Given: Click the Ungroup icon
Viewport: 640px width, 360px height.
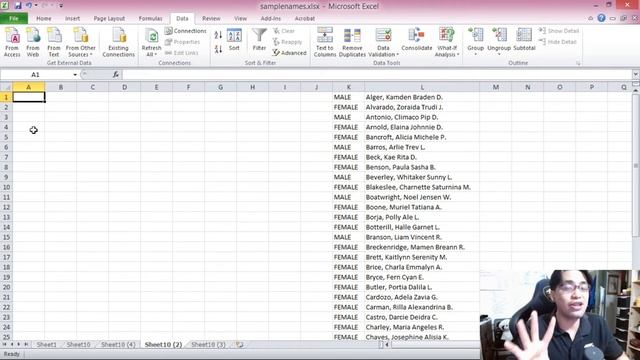Looking at the screenshot, I should pos(499,41).
